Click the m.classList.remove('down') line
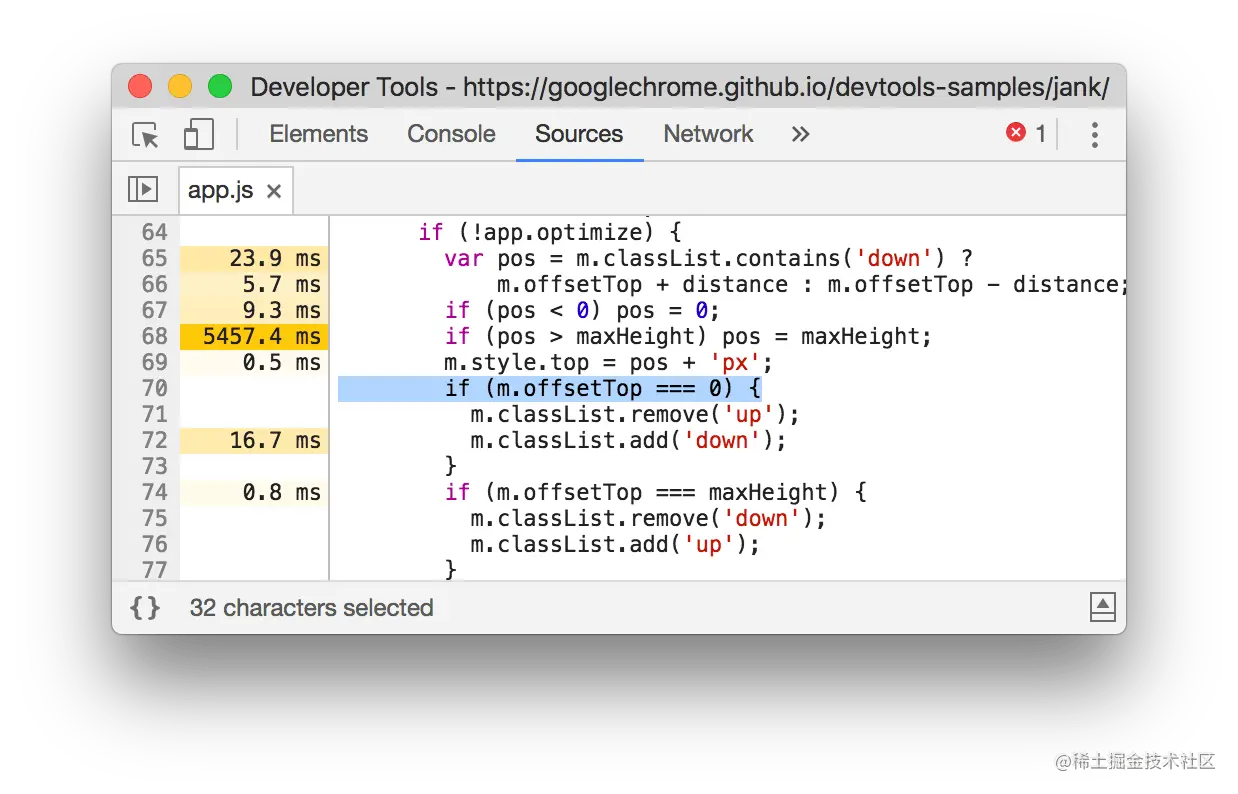 [648, 518]
